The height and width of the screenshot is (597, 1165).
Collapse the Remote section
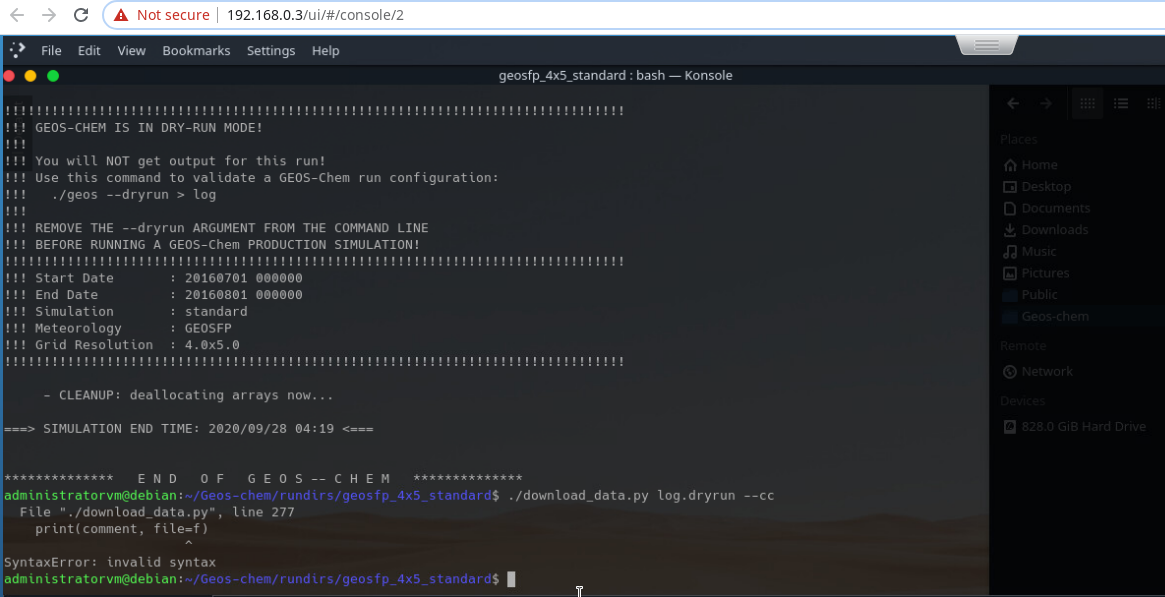[1022, 345]
